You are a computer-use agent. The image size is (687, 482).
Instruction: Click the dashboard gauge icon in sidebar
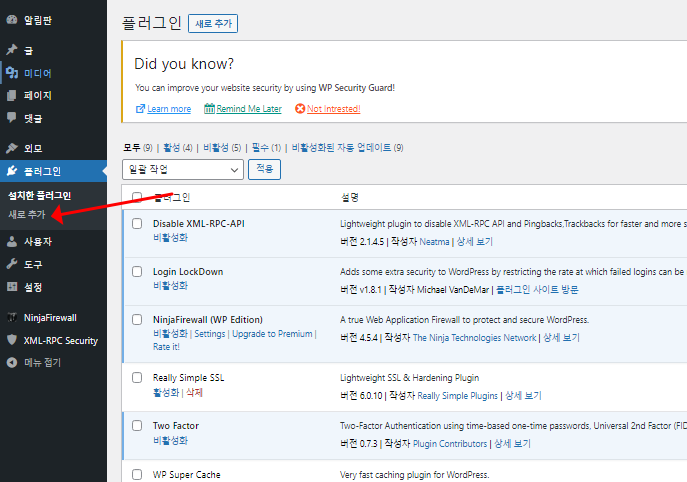12,20
